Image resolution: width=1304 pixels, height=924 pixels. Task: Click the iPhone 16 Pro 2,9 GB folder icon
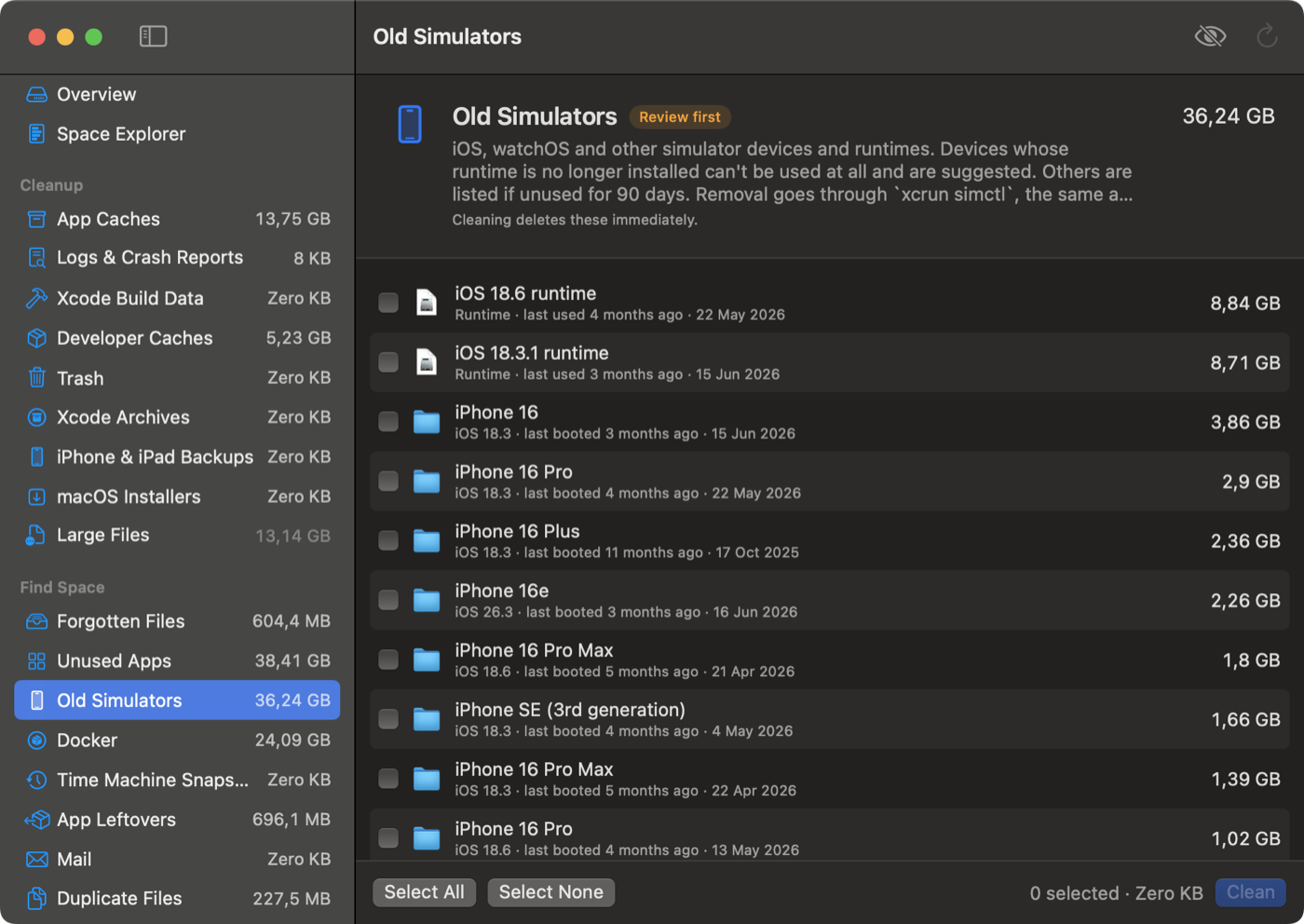click(427, 482)
